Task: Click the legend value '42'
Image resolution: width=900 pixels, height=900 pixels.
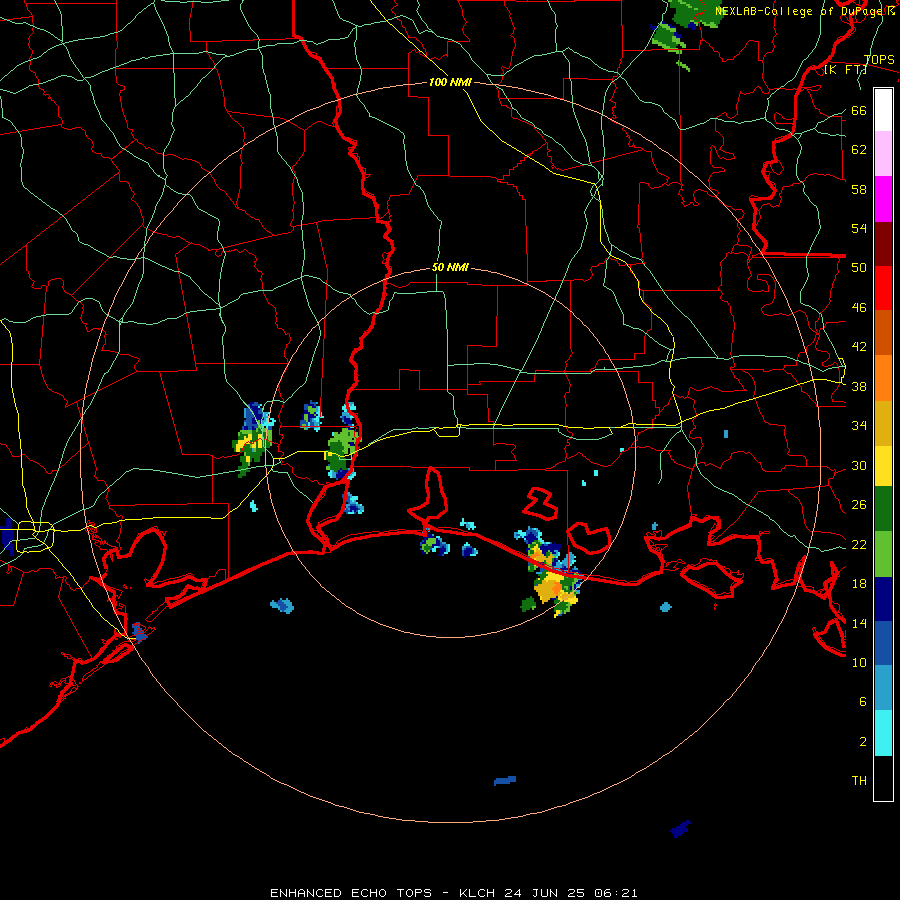Action: pos(859,347)
